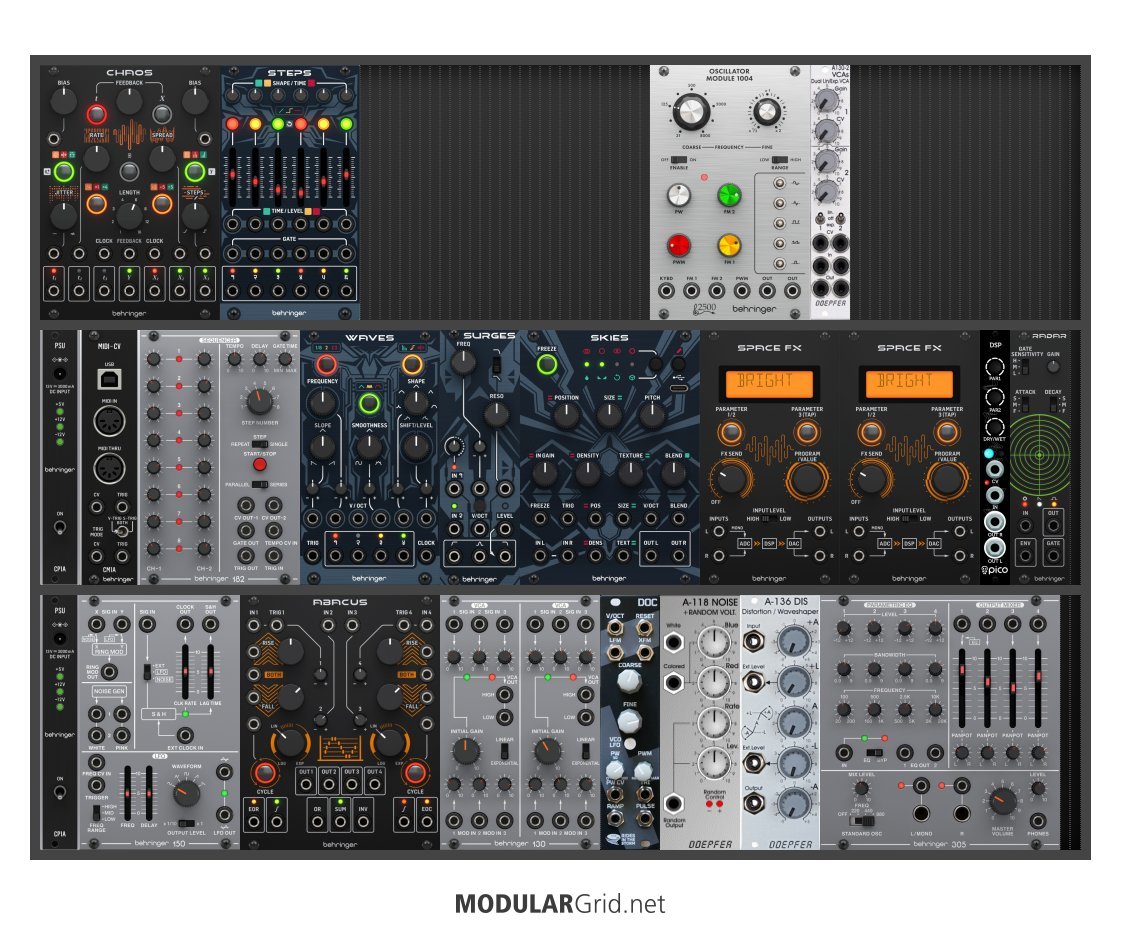The height and width of the screenshot is (925, 1121).
Task: Click the DENSITY knob on SKIES
Action: click(588, 473)
